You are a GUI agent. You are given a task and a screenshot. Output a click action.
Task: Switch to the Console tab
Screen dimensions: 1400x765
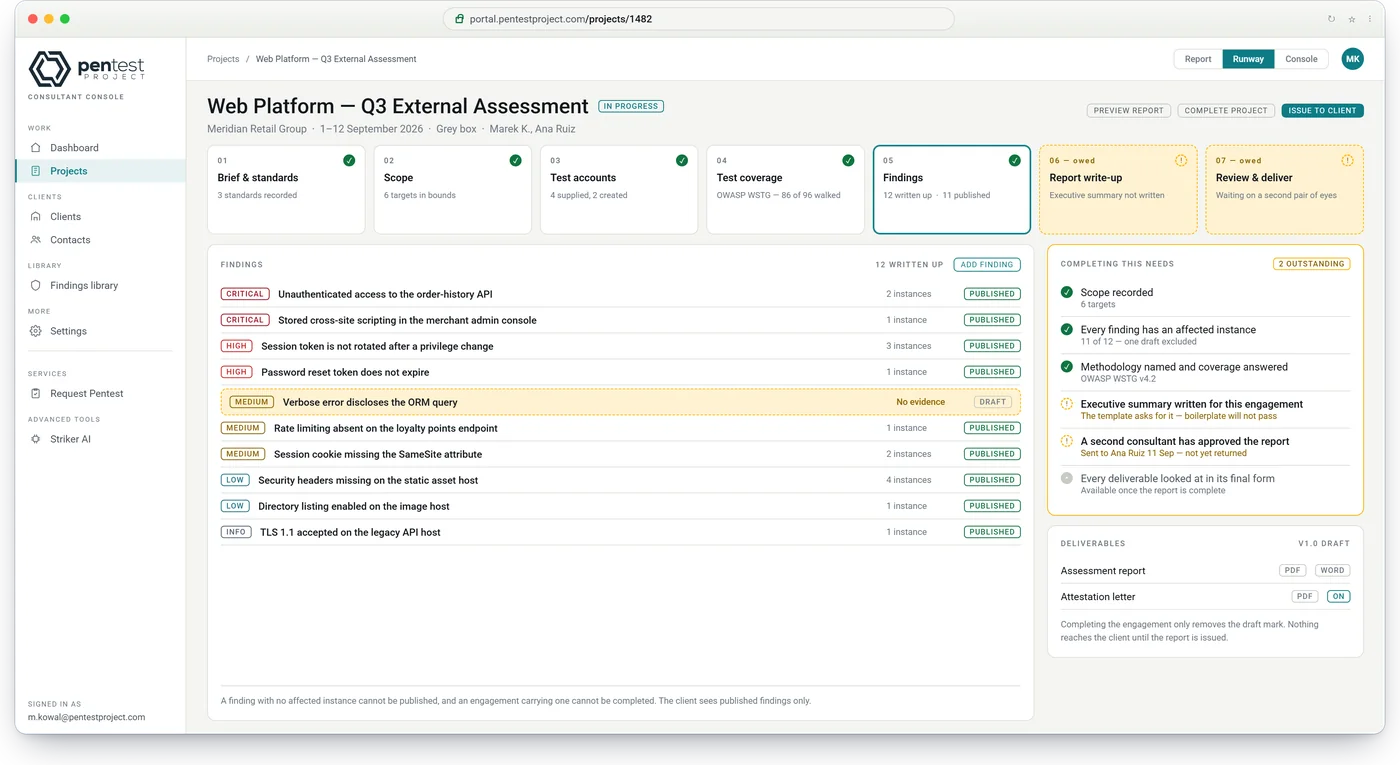pyautogui.click(x=1301, y=59)
